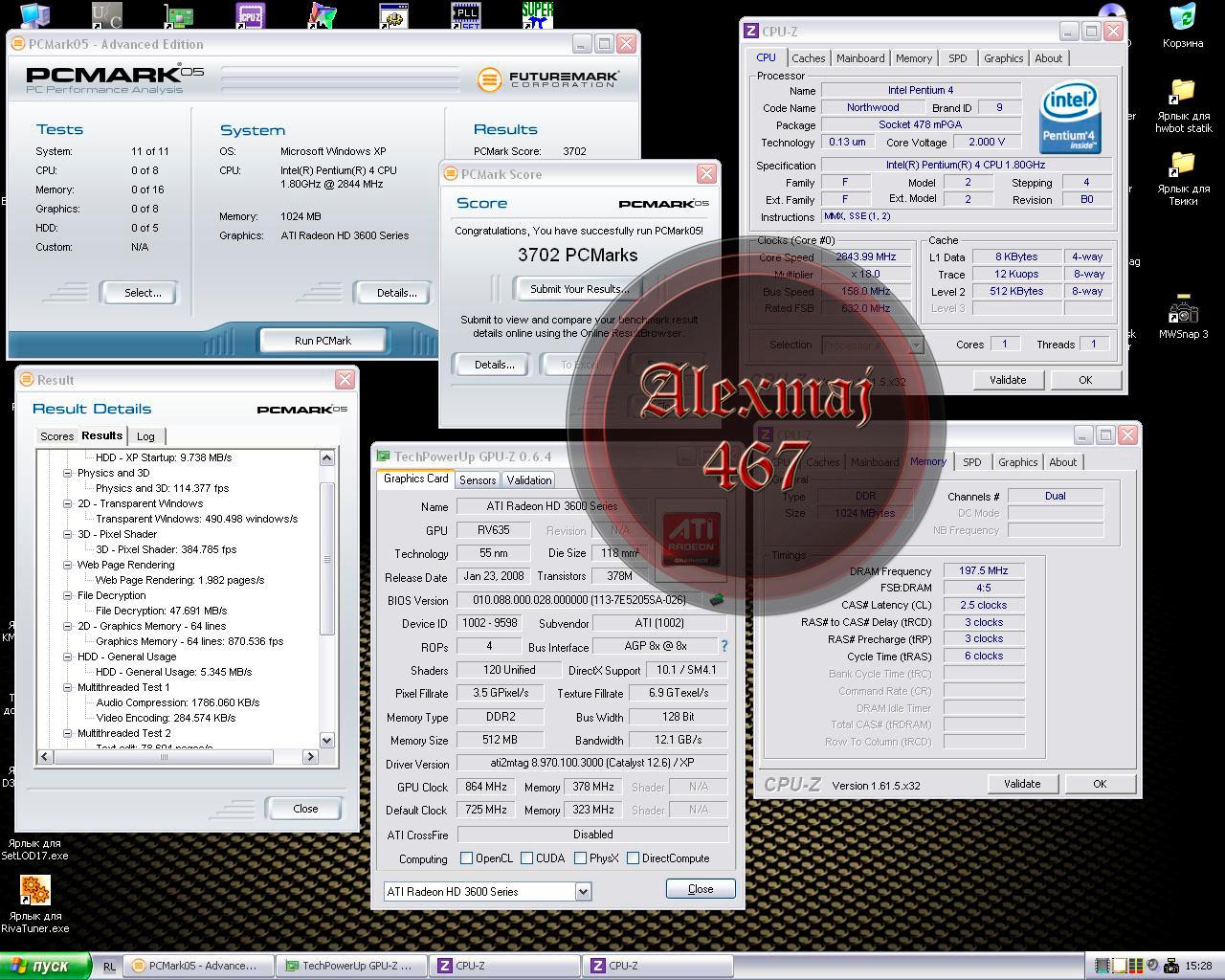Click the Driver Version field in GPU-Z

pos(590,764)
